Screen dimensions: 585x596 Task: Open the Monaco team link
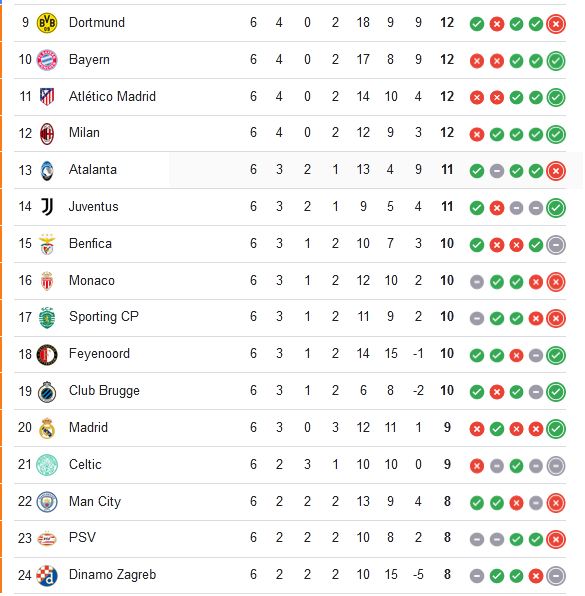tap(92, 281)
